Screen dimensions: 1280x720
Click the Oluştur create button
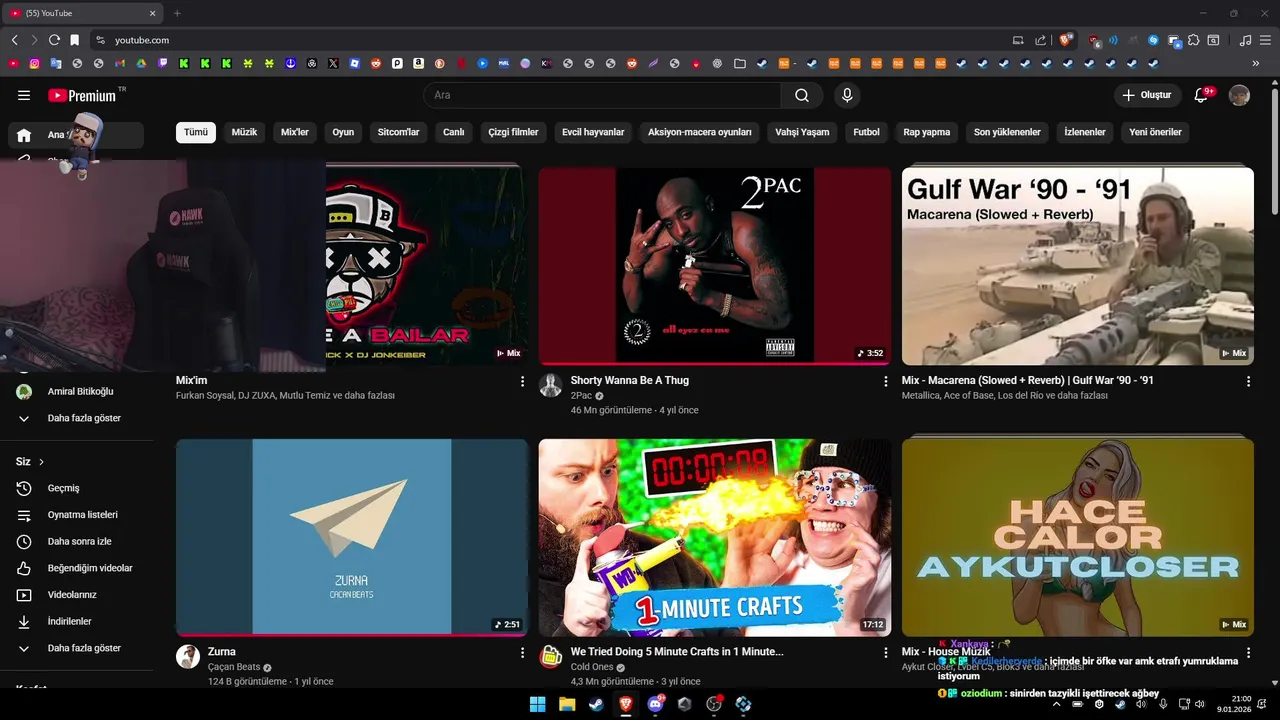click(x=1148, y=95)
